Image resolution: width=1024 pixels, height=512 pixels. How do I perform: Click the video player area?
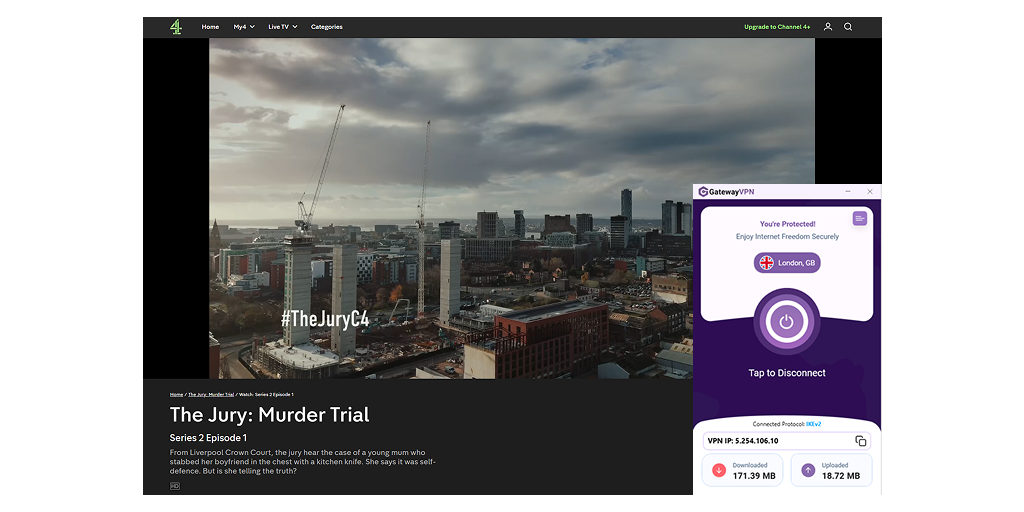tap(512, 208)
